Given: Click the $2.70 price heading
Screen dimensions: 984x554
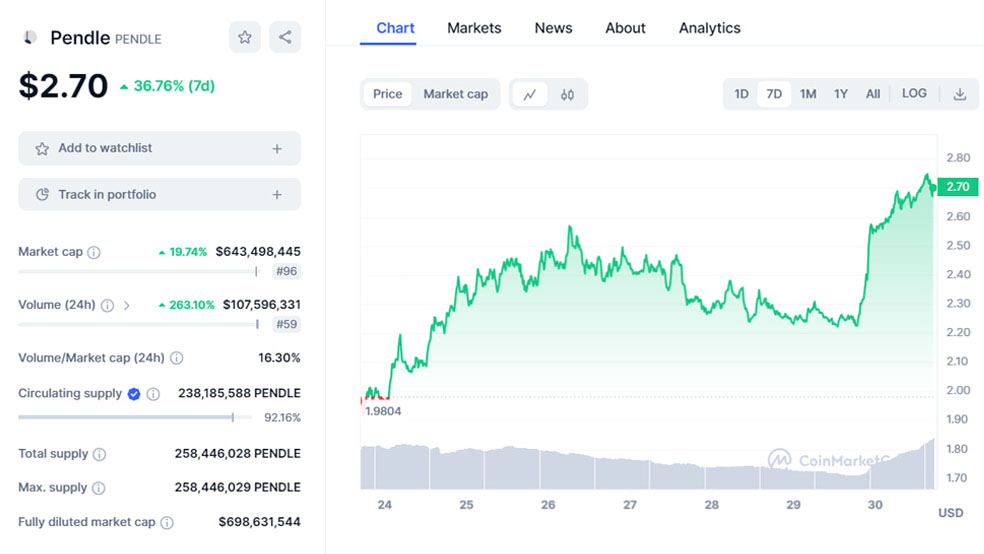Looking at the screenshot, I should point(63,86).
